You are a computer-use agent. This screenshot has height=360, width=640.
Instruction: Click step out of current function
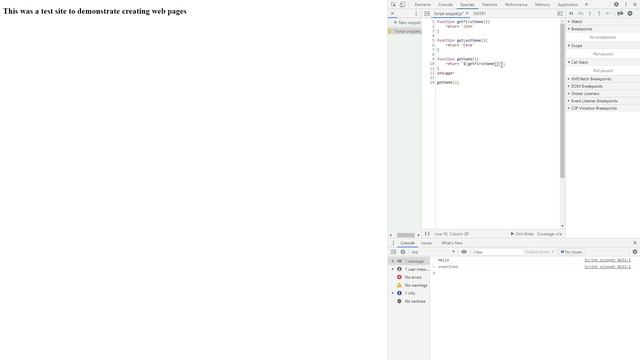(x=599, y=13)
